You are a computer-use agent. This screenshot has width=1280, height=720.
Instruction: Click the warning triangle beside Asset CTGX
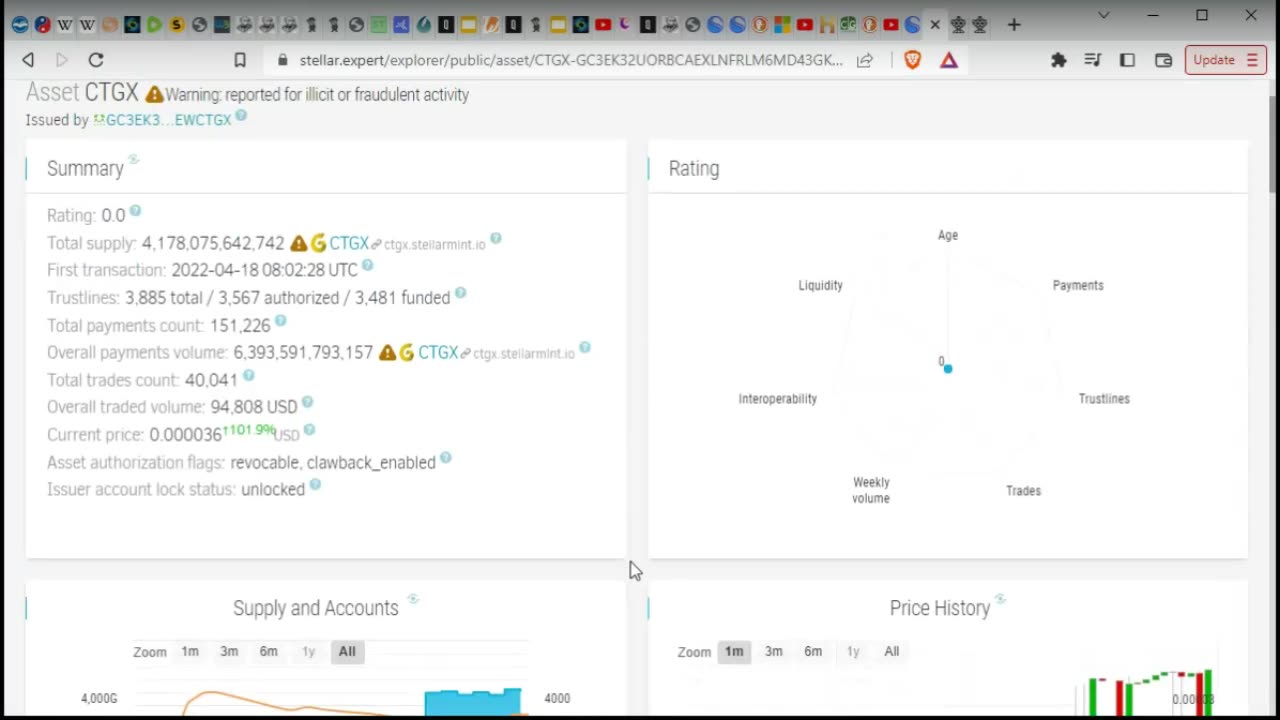tap(154, 94)
